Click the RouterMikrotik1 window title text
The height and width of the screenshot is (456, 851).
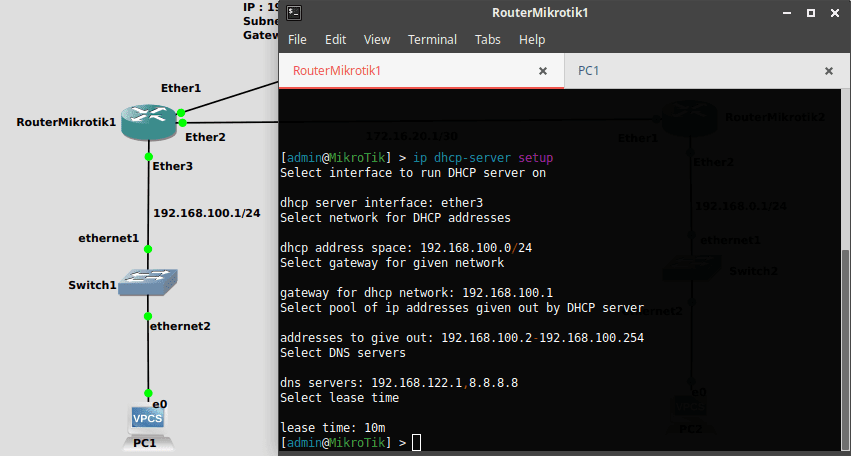click(x=540, y=13)
